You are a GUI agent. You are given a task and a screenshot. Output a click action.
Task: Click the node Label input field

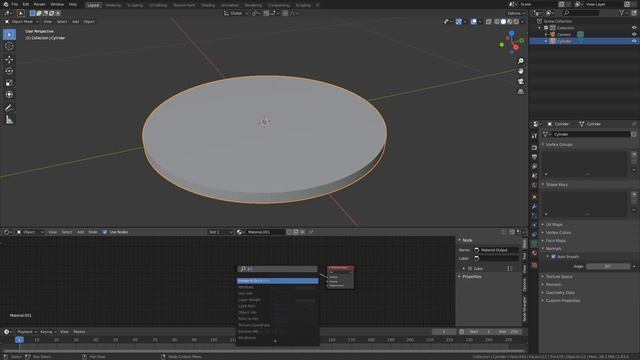point(496,258)
